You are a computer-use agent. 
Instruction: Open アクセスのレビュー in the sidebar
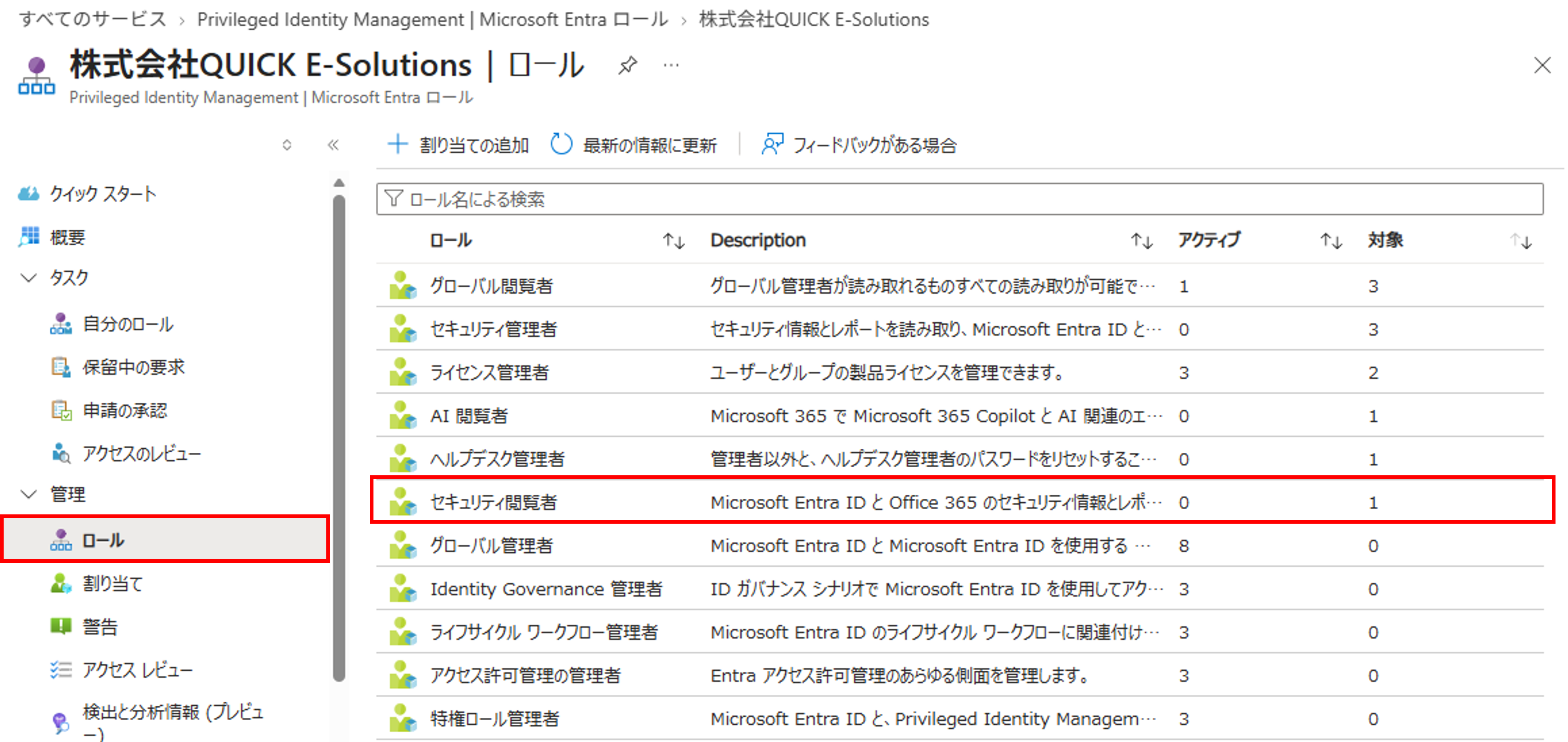142,454
